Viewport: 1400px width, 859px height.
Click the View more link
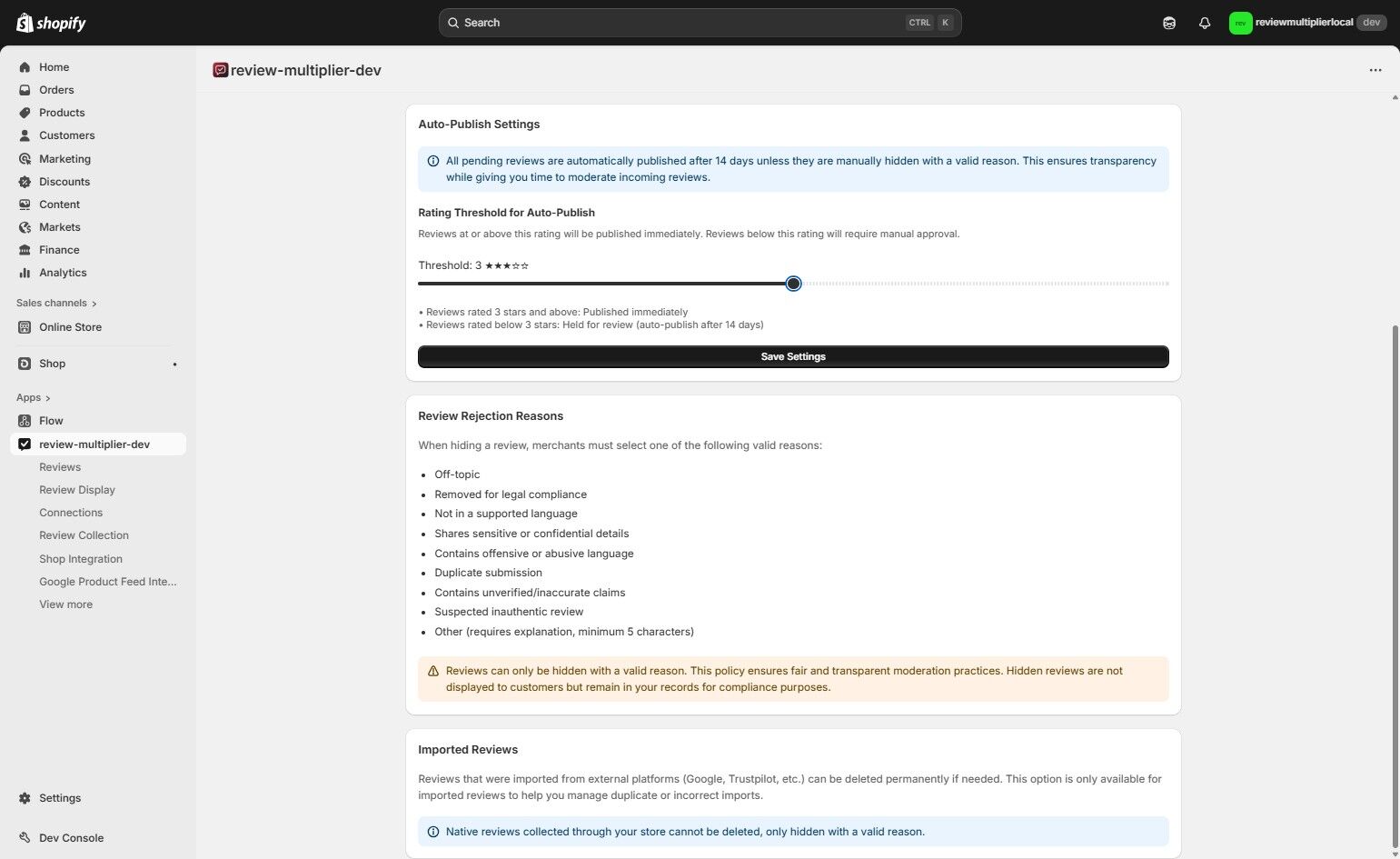point(65,604)
